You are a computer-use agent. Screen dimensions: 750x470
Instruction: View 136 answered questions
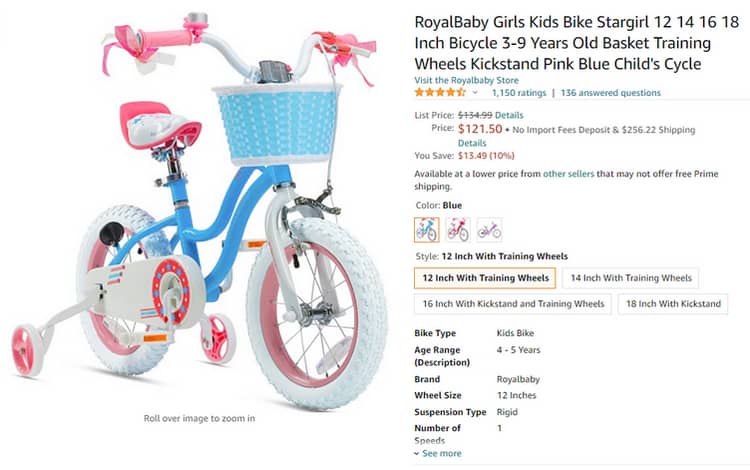pyautogui.click(x=610, y=93)
